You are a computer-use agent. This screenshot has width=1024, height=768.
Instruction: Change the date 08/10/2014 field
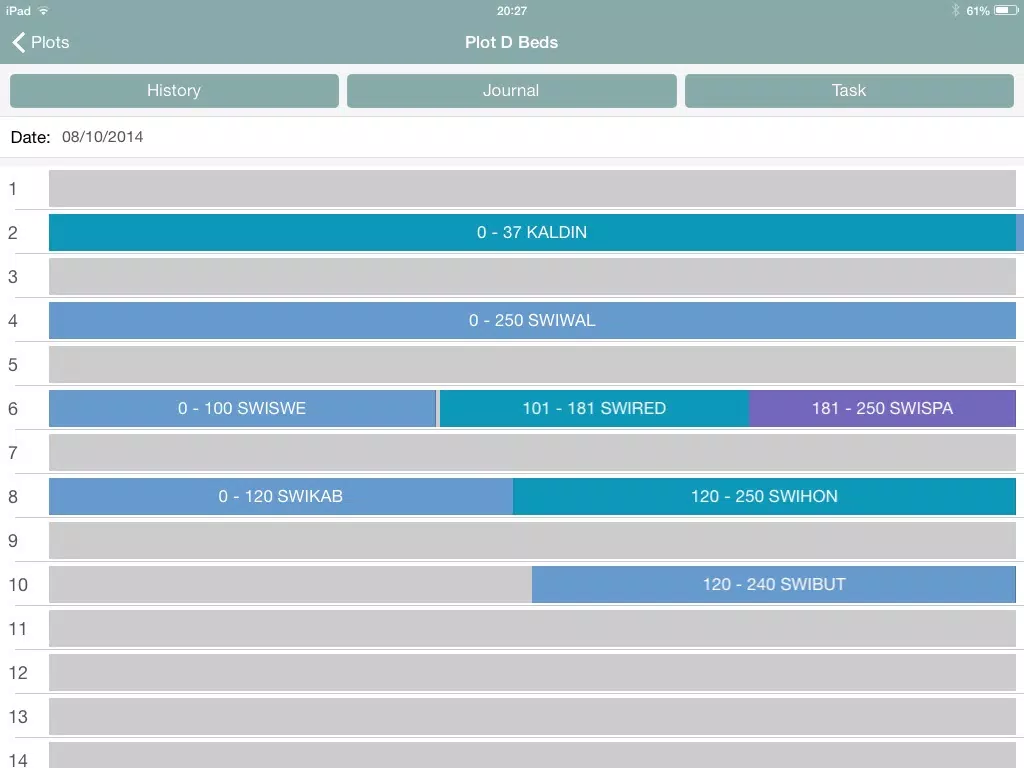point(102,137)
